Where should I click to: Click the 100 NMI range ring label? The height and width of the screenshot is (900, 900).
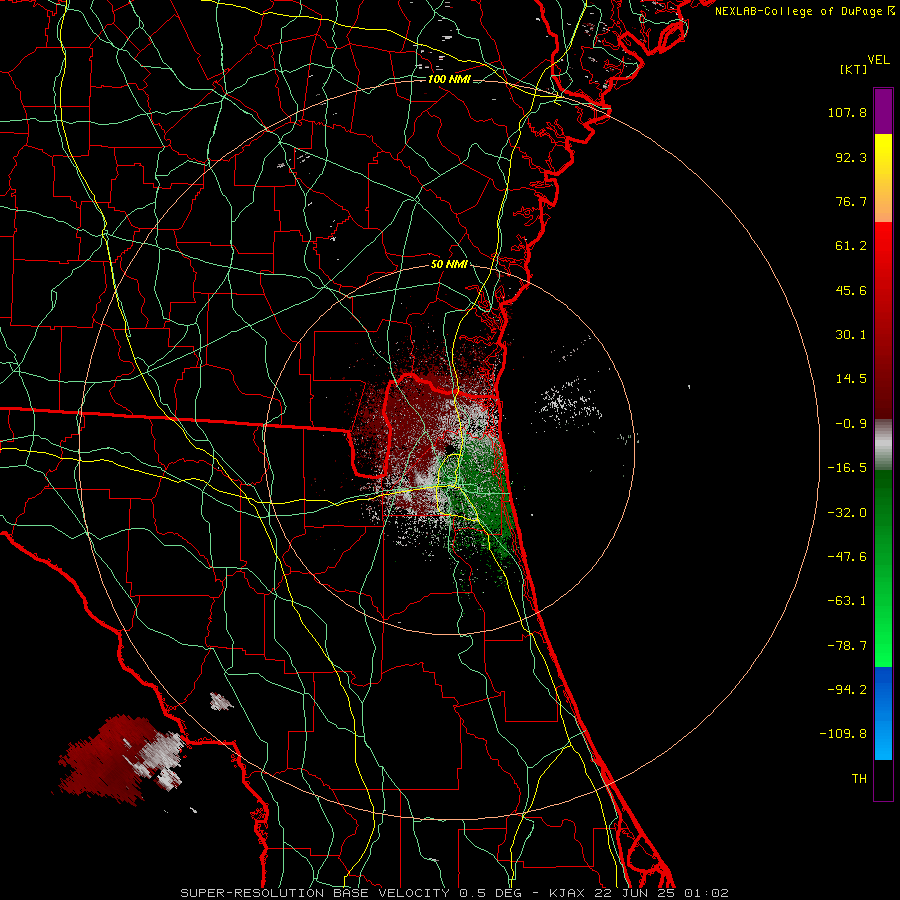point(449,79)
